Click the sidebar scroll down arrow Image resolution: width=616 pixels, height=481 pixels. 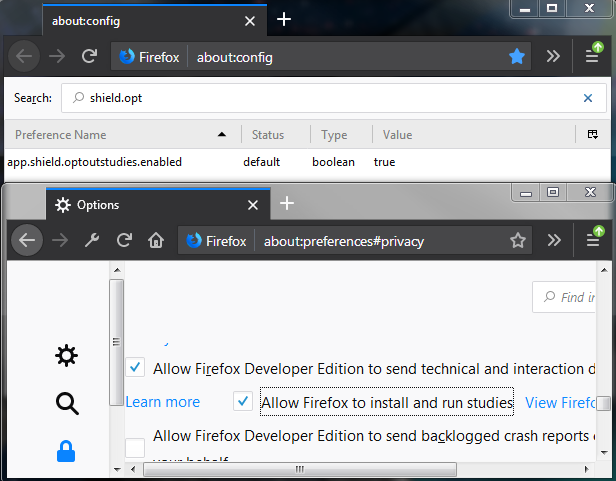click(117, 469)
